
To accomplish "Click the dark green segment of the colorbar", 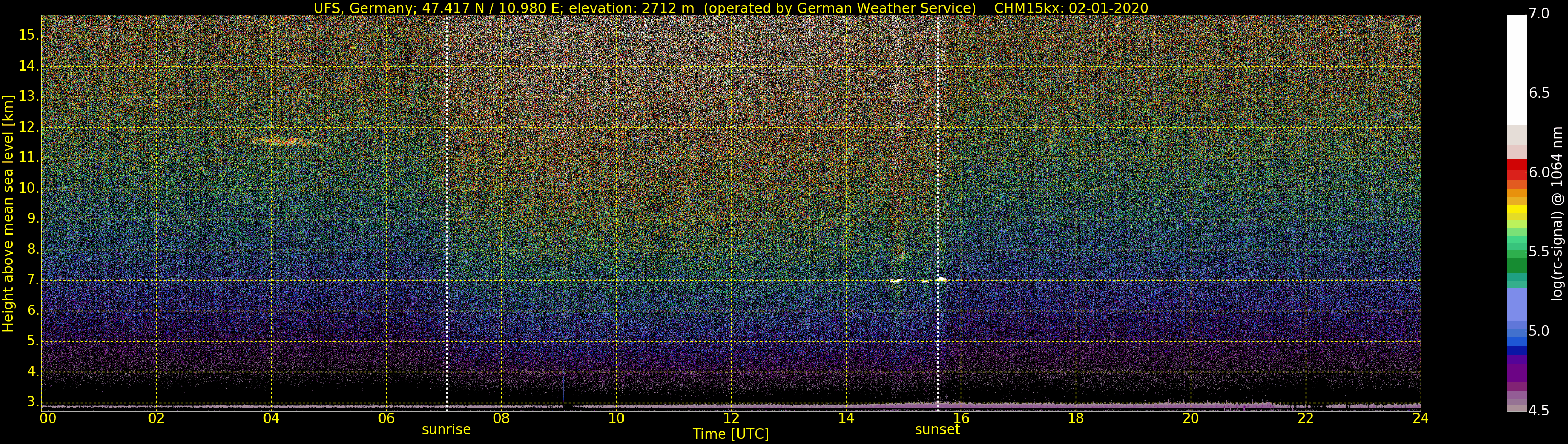I will pos(1517,265).
